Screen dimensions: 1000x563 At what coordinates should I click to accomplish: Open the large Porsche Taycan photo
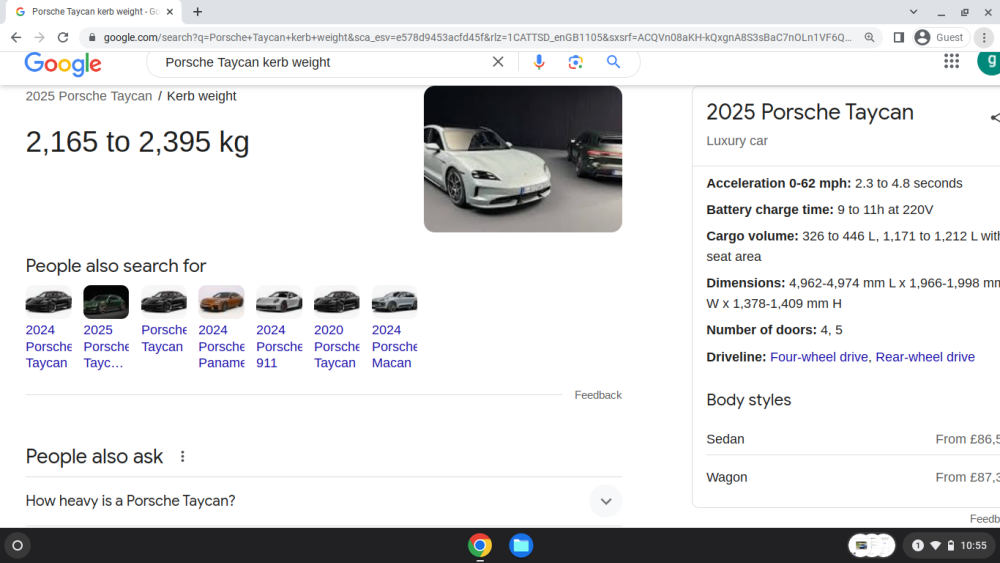523,159
